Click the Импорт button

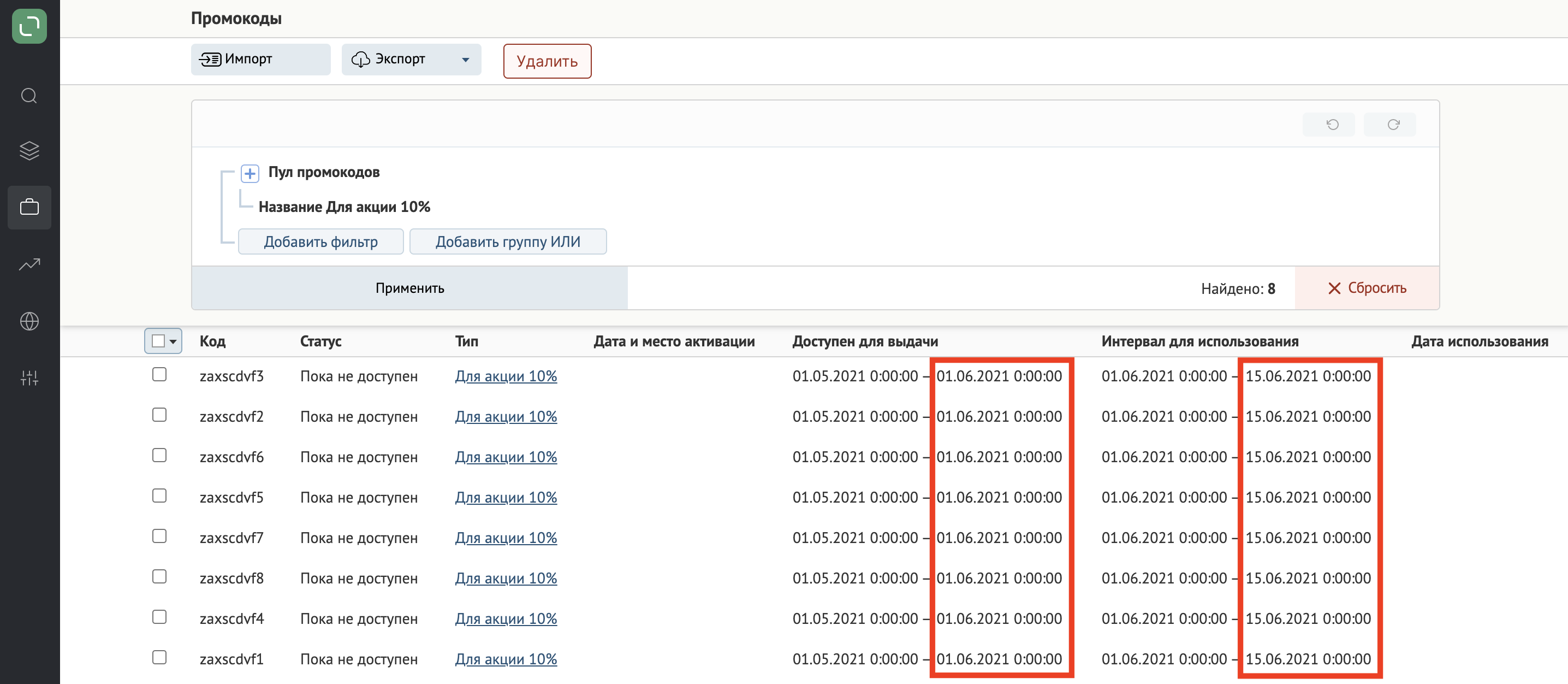[x=260, y=59]
